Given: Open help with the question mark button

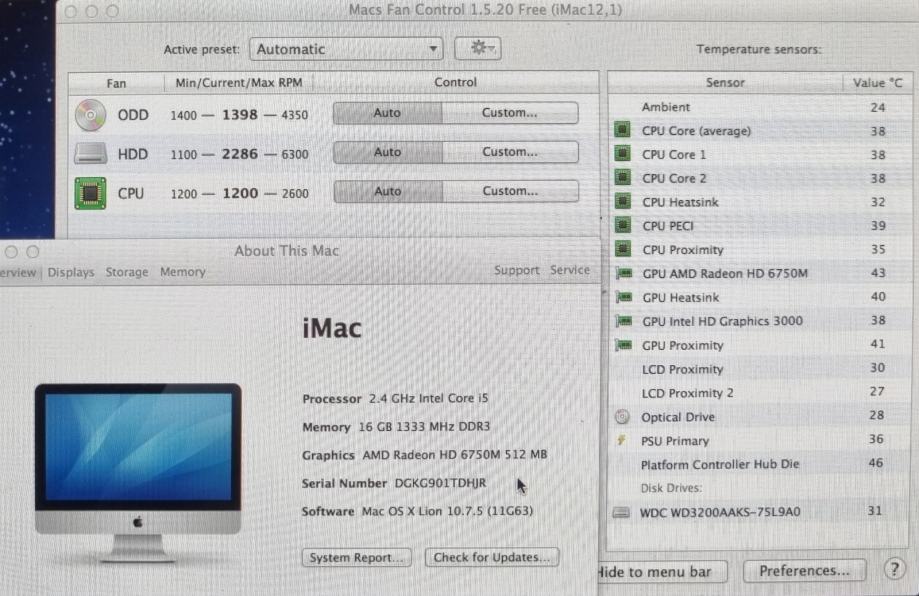Looking at the screenshot, I should (894, 568).
